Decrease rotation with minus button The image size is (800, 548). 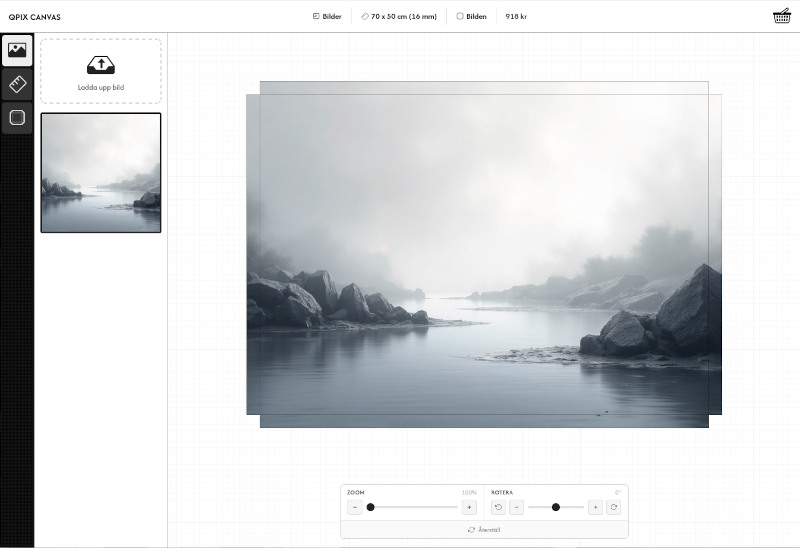coord(516,507)
